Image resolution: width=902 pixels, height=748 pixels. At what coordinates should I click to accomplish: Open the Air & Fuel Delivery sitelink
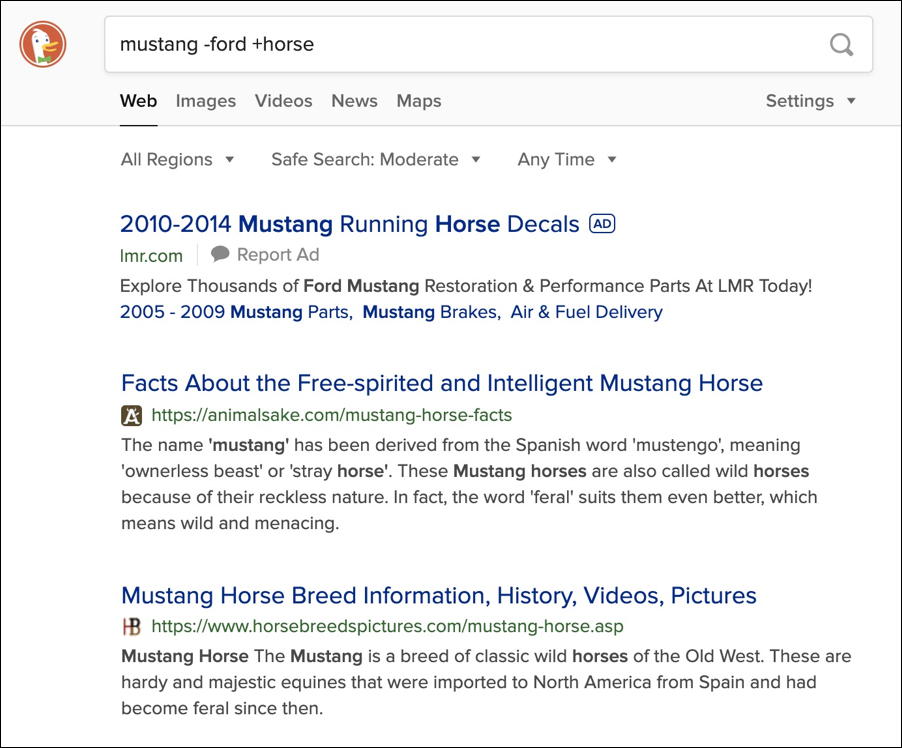coord(586,312)
